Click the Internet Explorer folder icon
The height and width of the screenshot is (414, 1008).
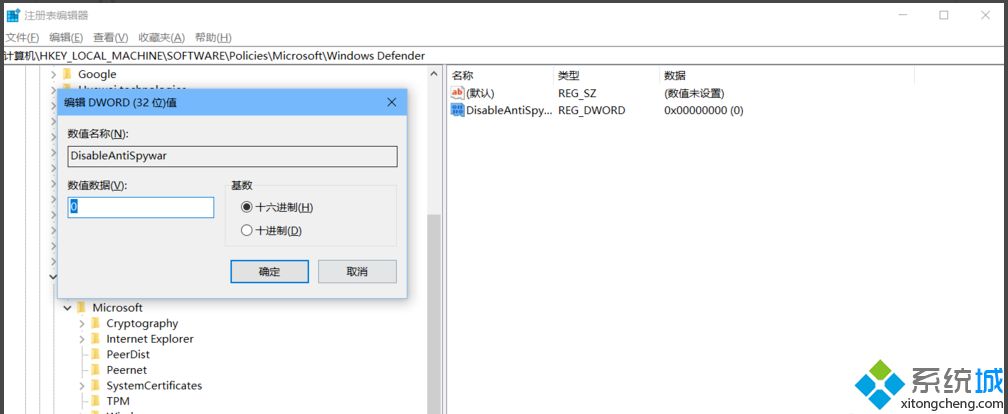click(95, 339)
